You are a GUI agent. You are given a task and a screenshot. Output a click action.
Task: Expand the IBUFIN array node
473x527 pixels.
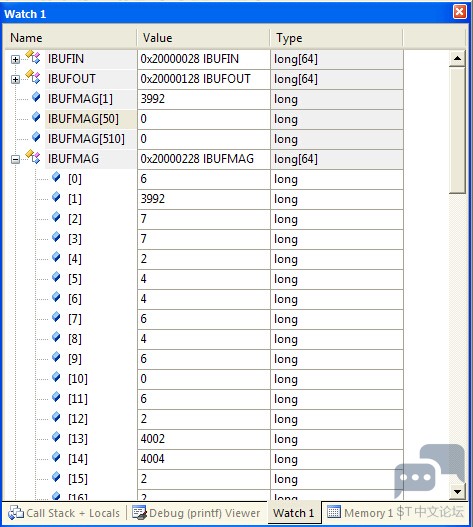[x=15, y=59]
